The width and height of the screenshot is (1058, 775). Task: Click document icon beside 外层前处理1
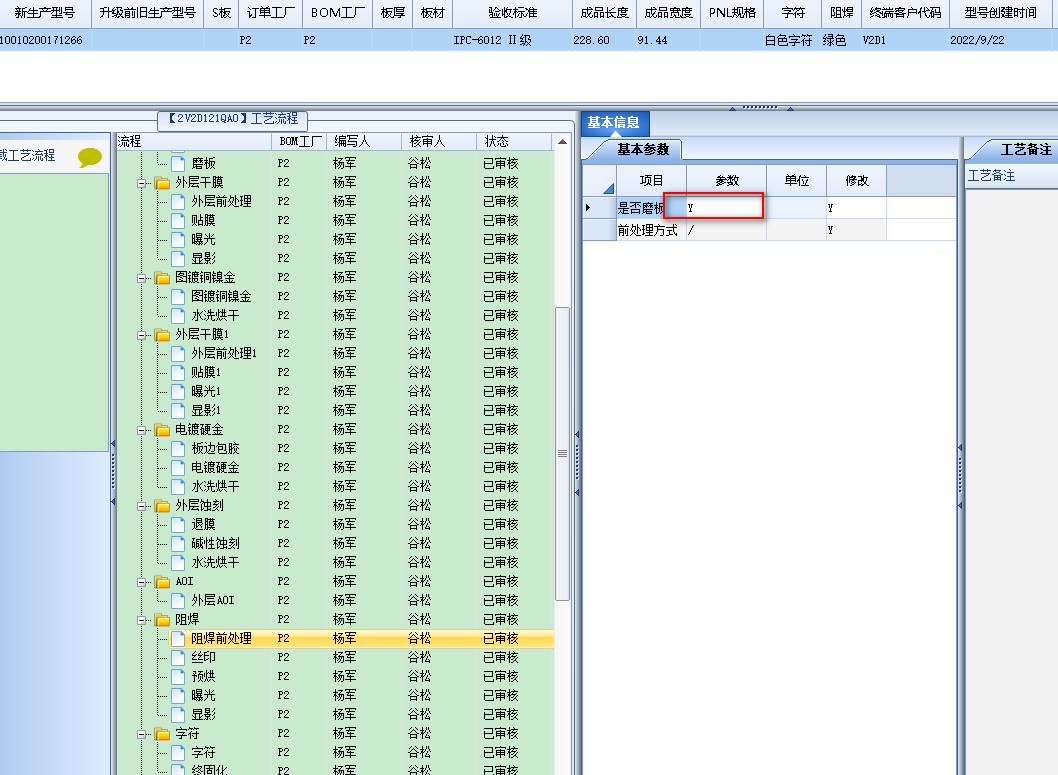point(178,353)
